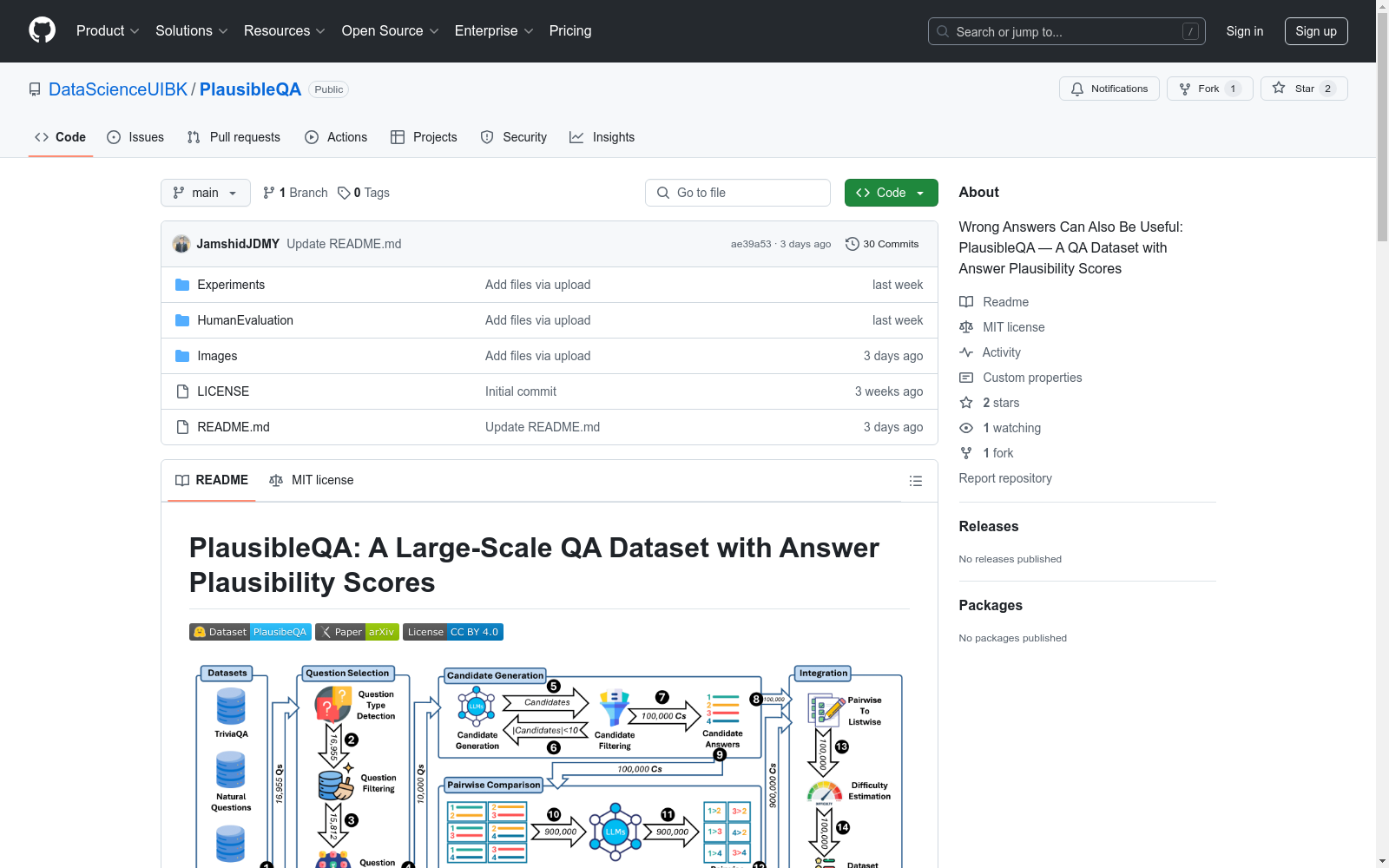Click the eye icon beside watching
This screenshot has height=868, width=1389.
click(x=966, y=428)
